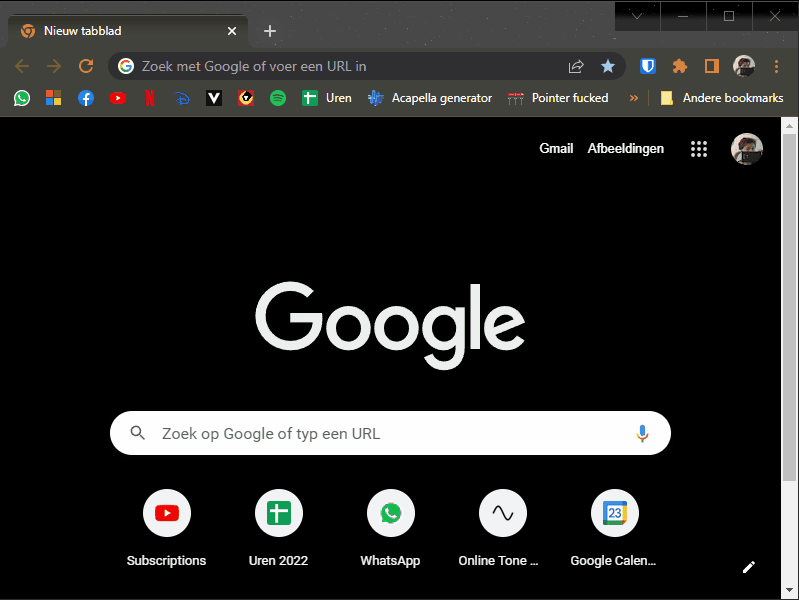Open the Afbeeldingen link
Screen dimensions: 799x600
pos(625,149)
